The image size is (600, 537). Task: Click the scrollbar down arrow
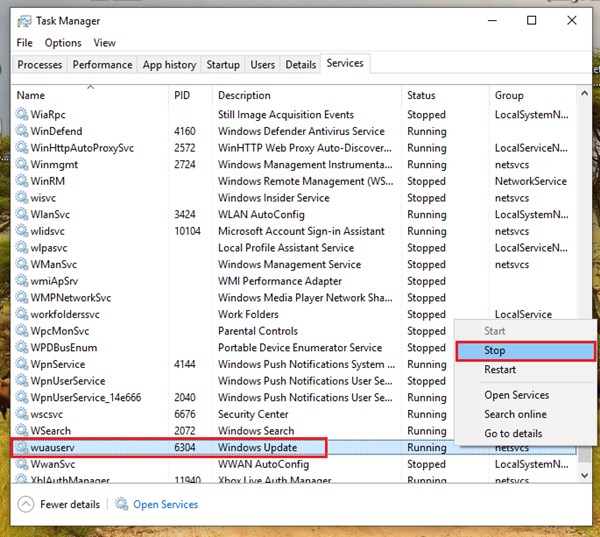click(584, 475)
